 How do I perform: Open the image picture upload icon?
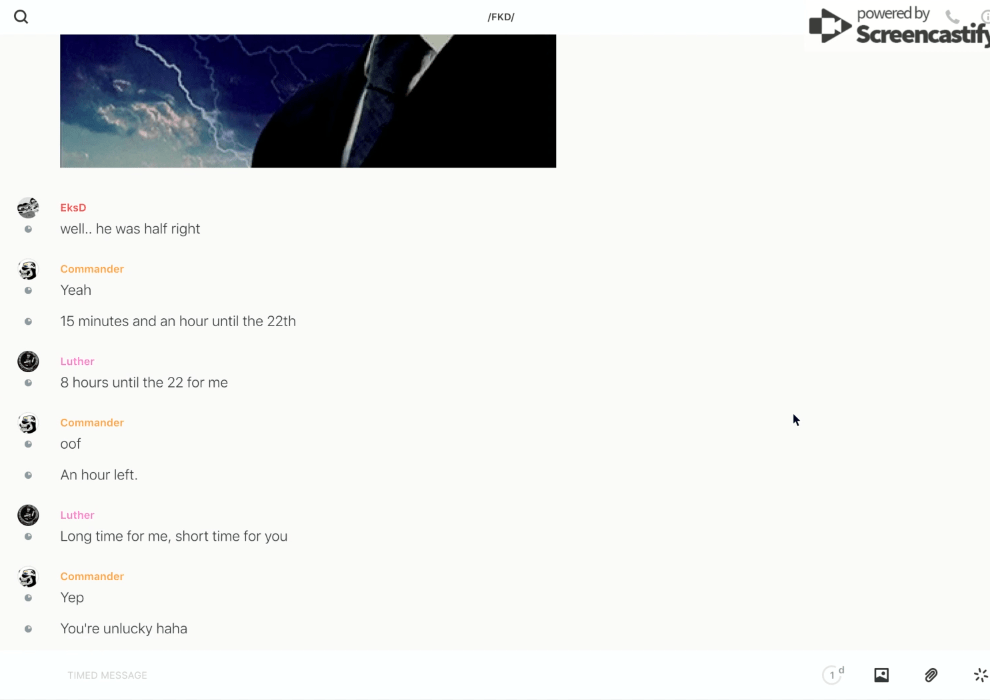point(881,675)
